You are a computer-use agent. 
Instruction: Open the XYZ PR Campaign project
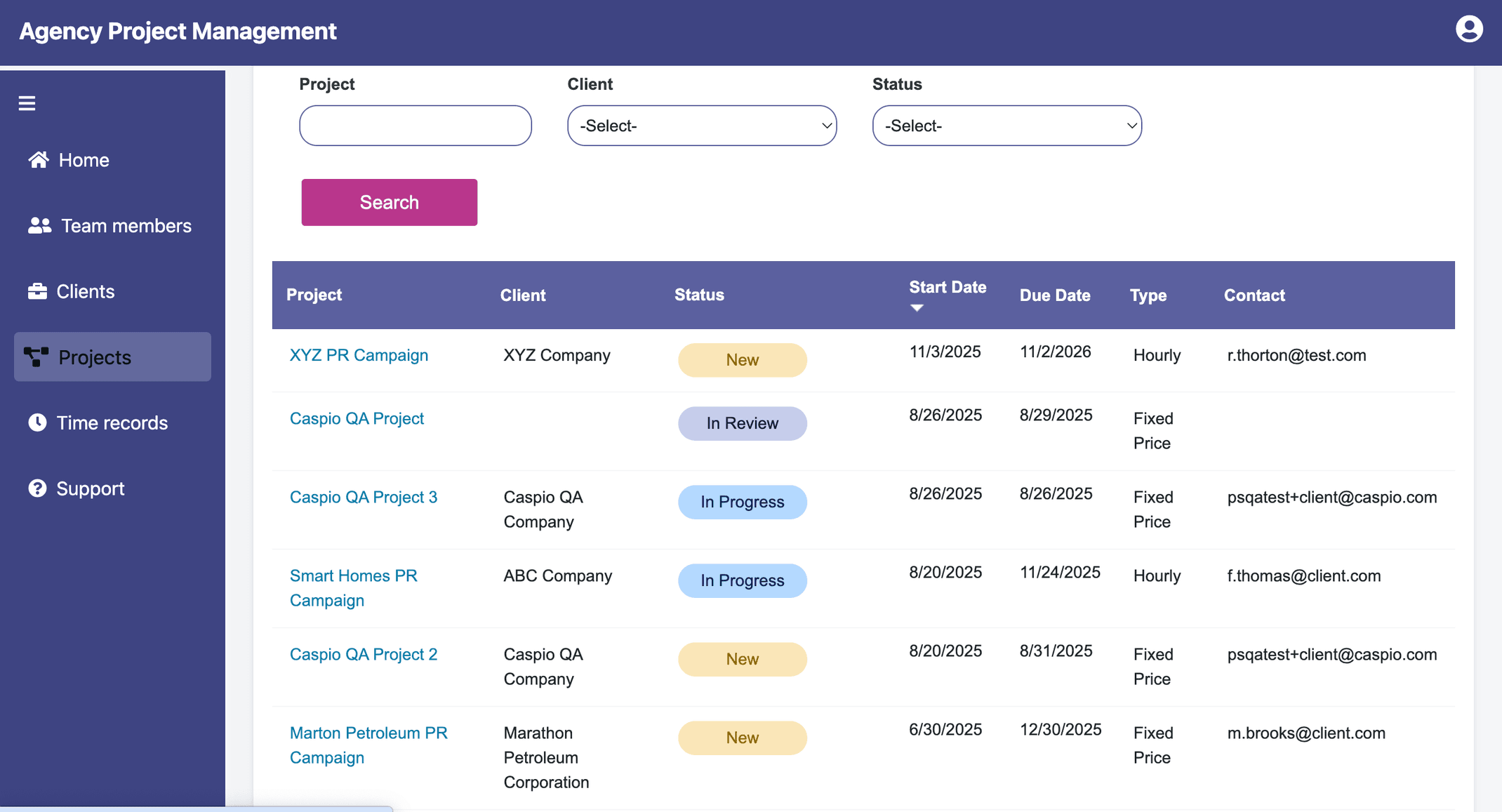(x=359, y=355)
